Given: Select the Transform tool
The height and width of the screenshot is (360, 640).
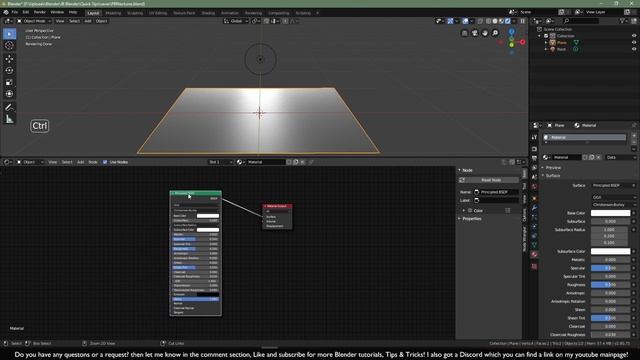Looking at the screenshot, I should point(9,94).
